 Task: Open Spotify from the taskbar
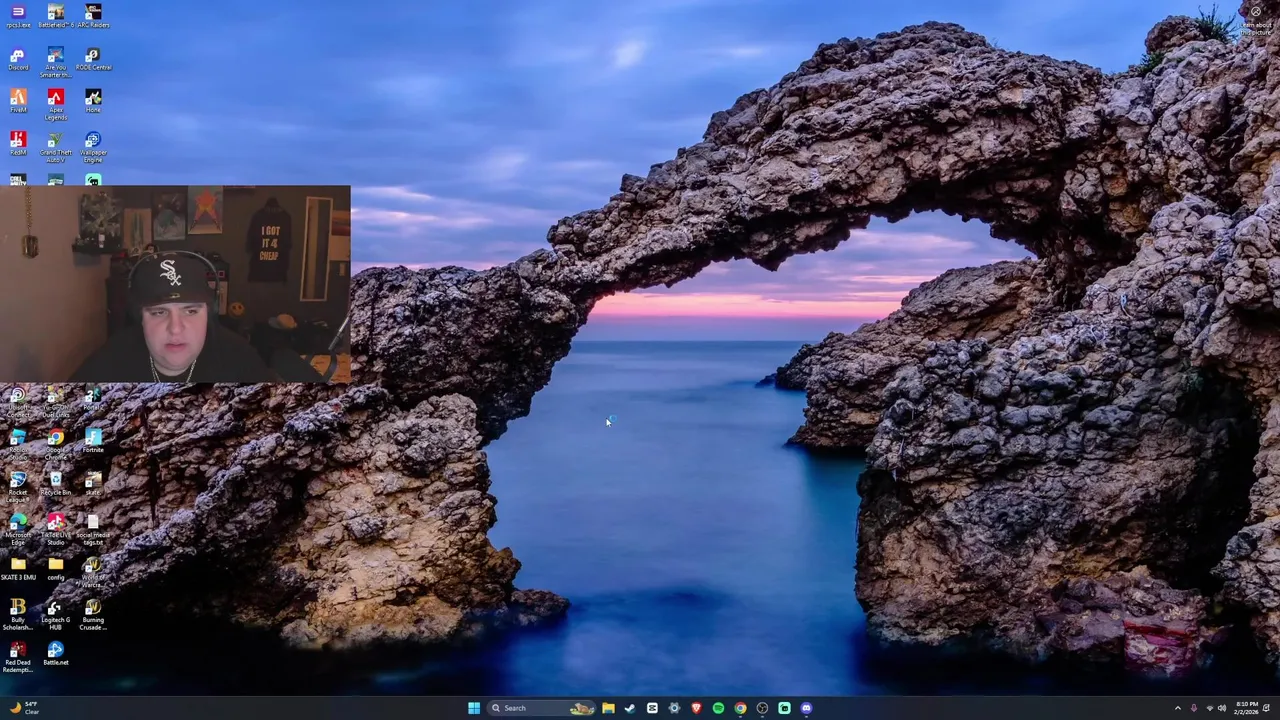(718, 708)
